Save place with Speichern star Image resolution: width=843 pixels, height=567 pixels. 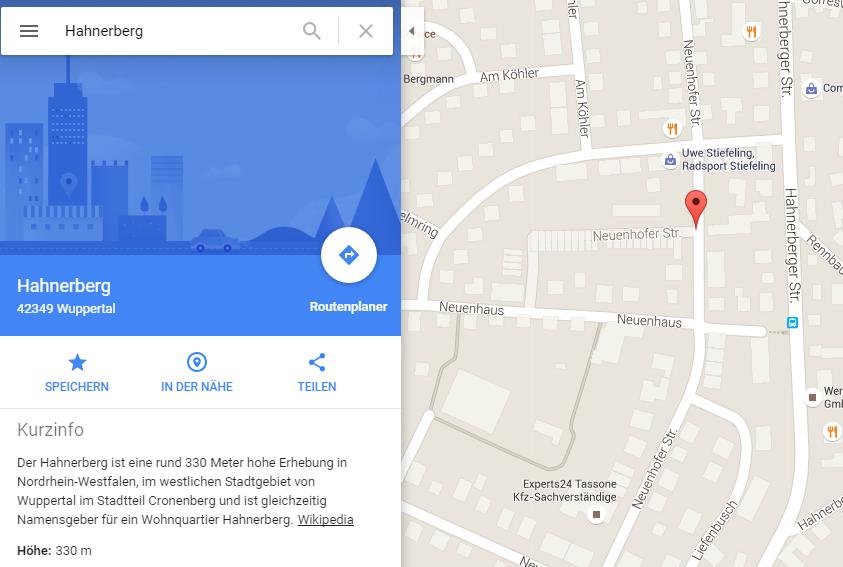point(77,372)
